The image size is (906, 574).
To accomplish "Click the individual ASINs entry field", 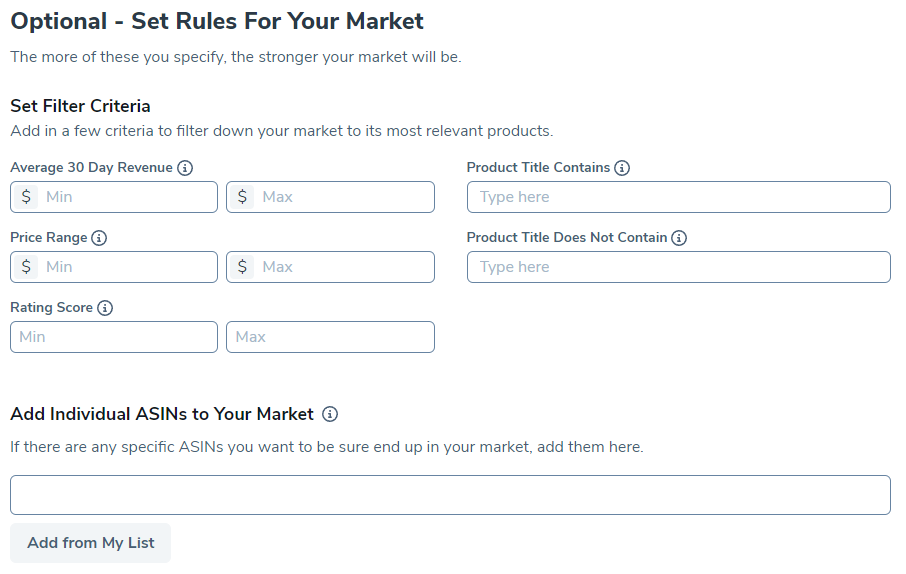I will [450, 495].
